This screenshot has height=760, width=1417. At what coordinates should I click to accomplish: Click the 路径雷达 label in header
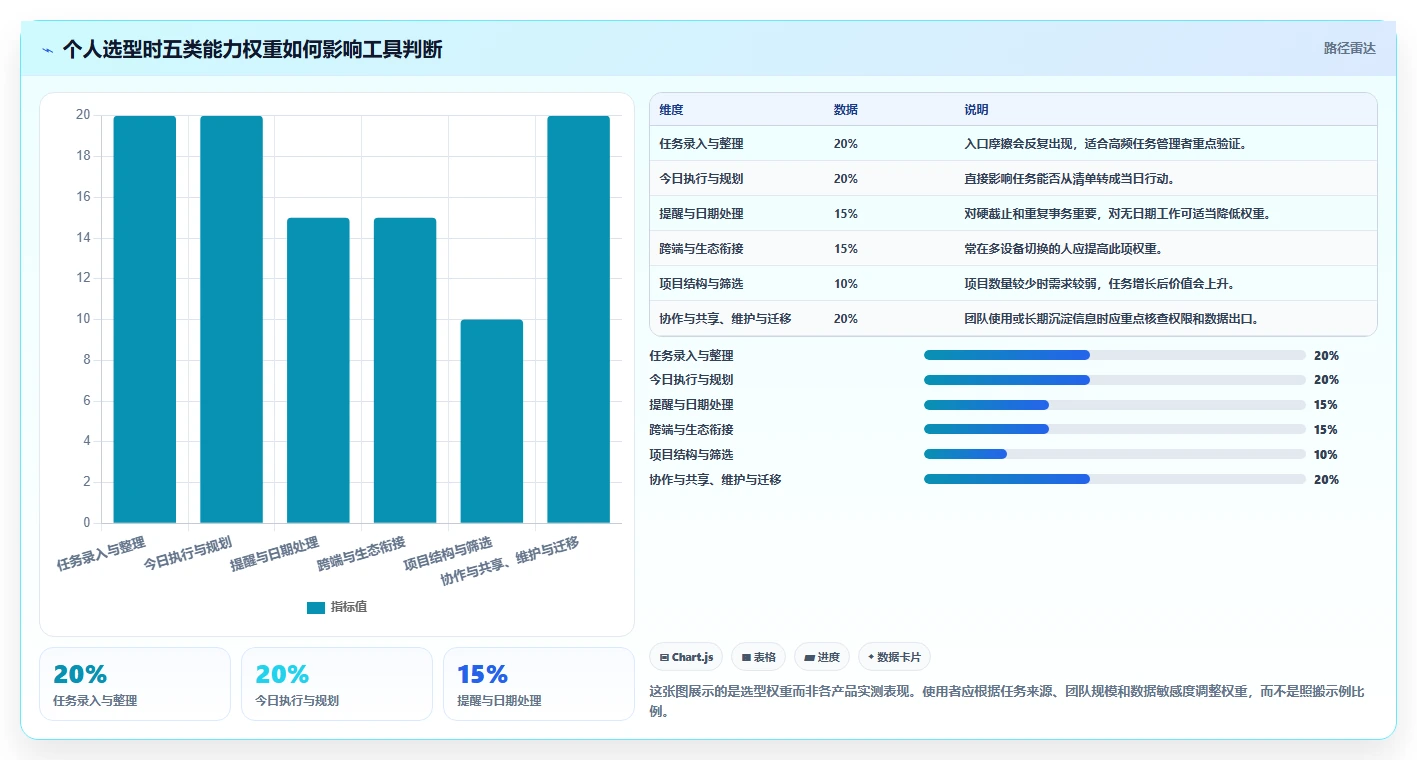coord(1349,48)
